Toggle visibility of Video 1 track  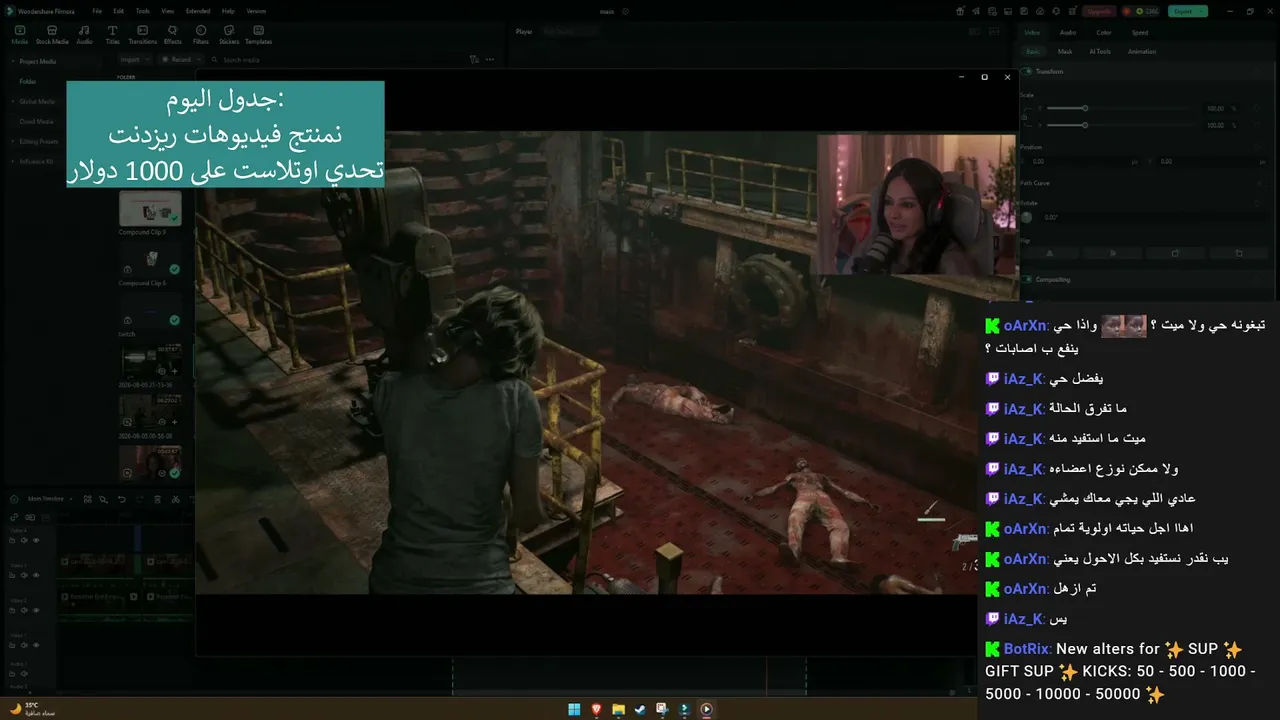tap(36, 643)
